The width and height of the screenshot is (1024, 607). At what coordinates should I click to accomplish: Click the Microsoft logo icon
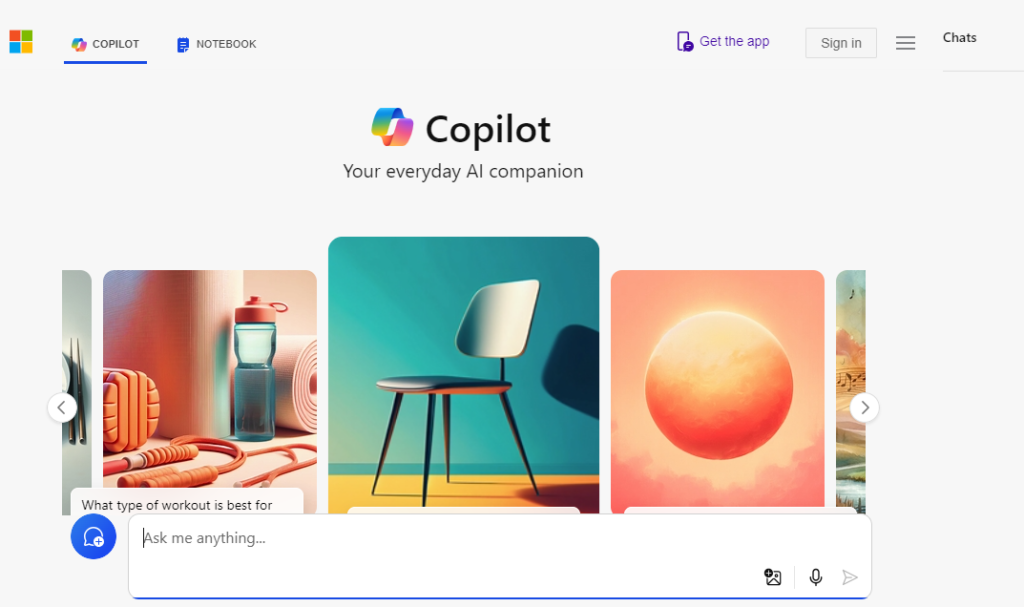21,42
